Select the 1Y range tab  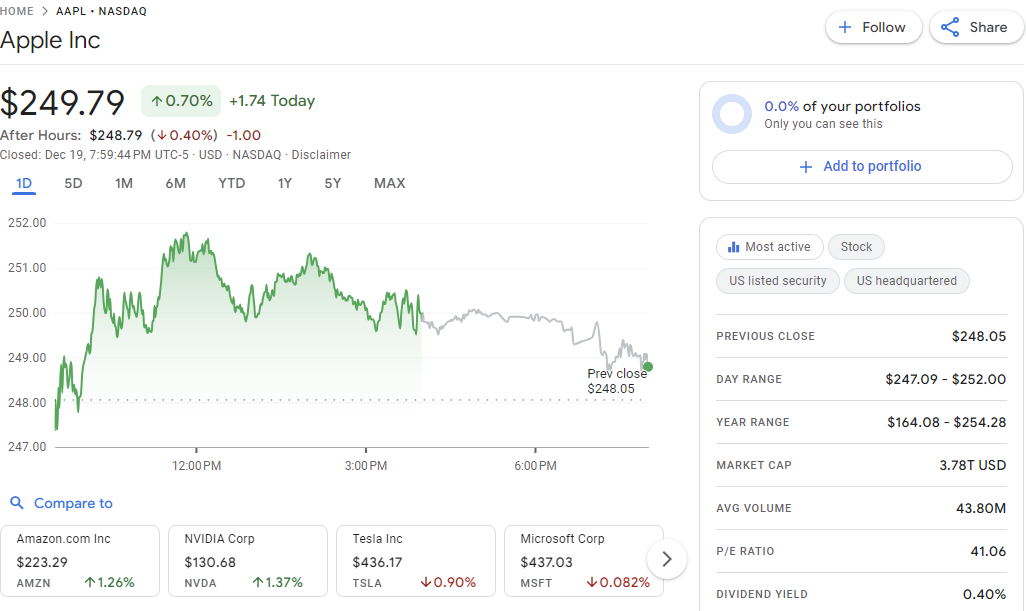[x=285, y=184]
